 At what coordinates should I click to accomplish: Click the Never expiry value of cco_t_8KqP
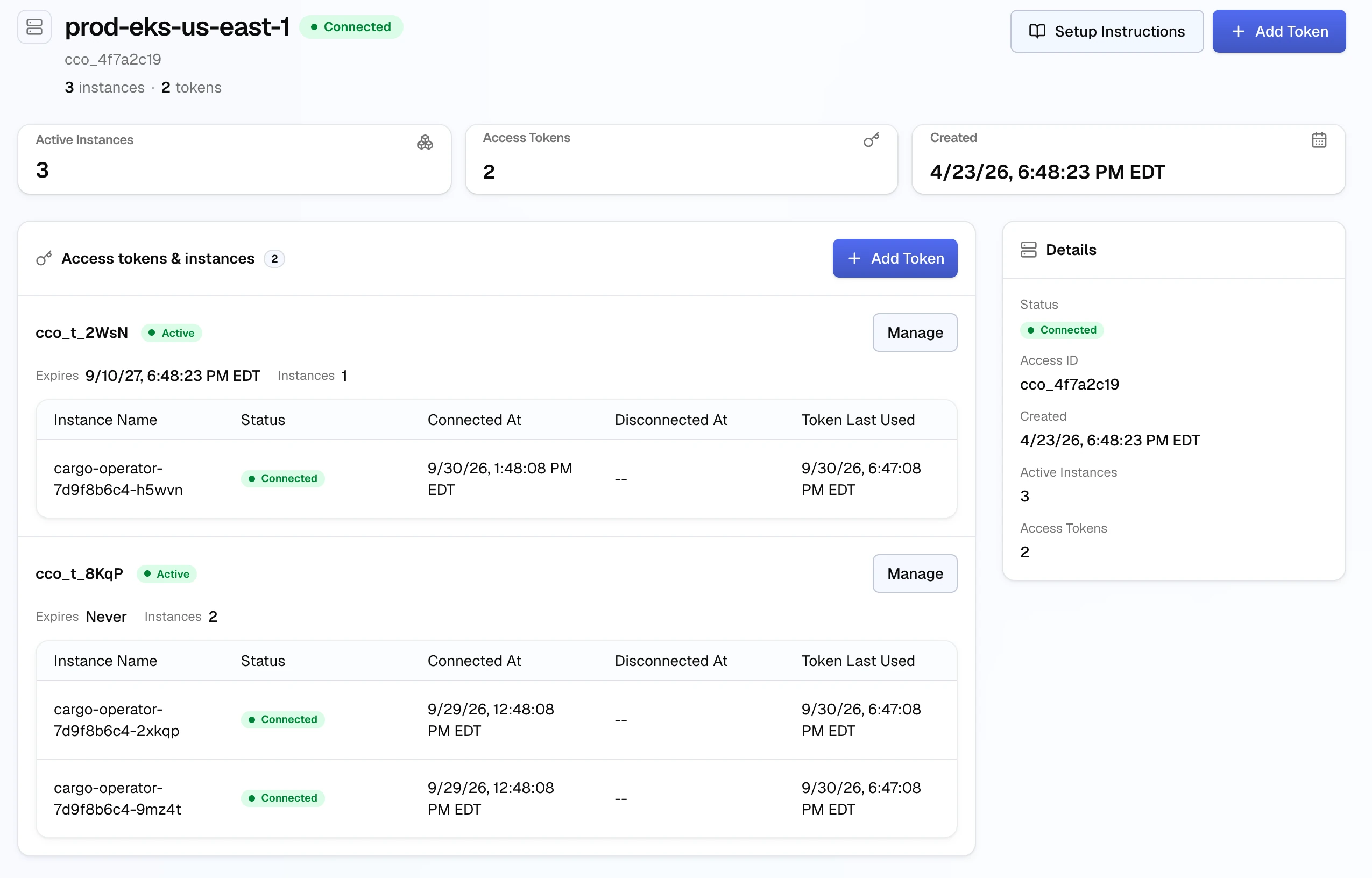(x=106, y=617)
